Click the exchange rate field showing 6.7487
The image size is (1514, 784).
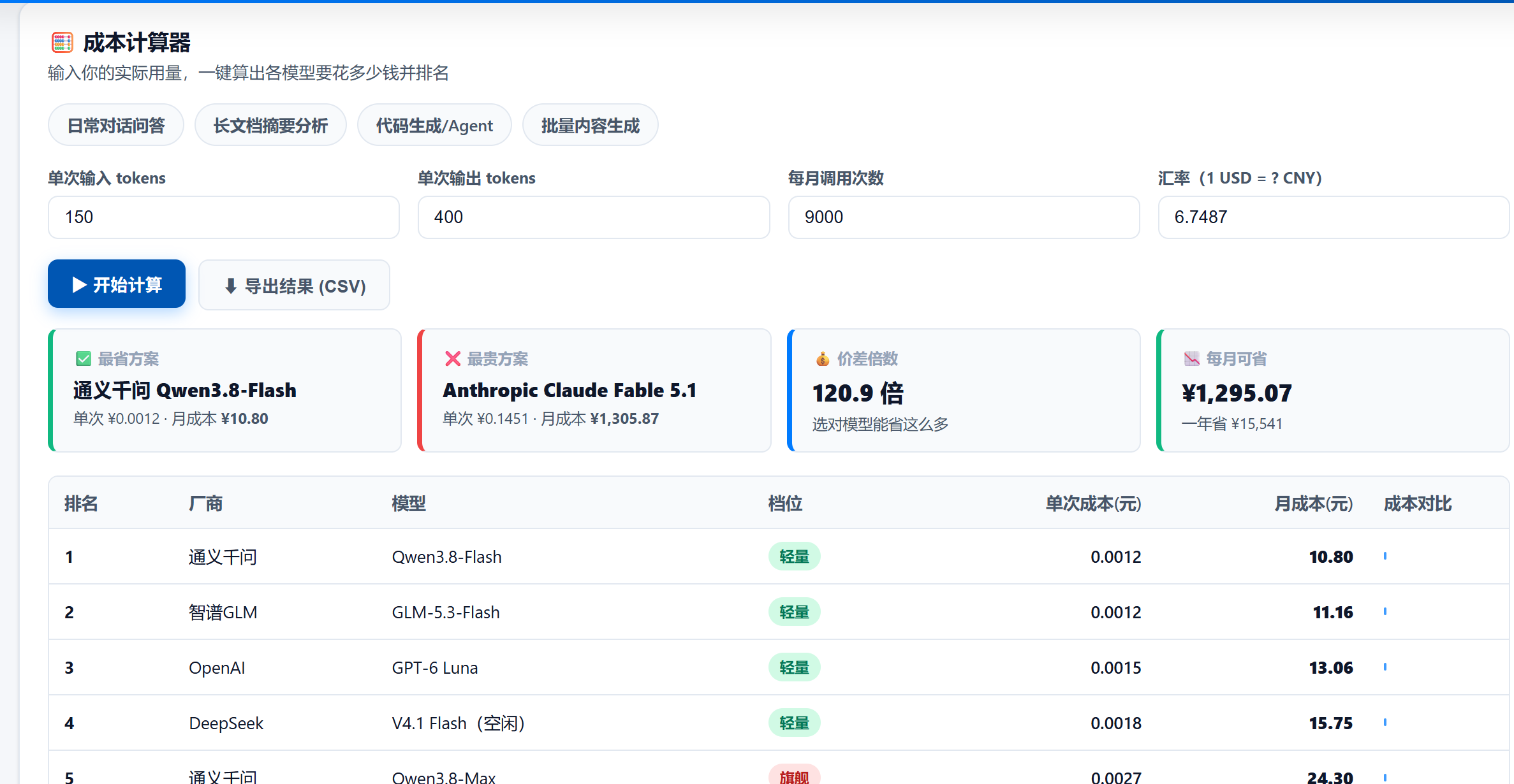pyautogui.click(x=1334, y=217)
